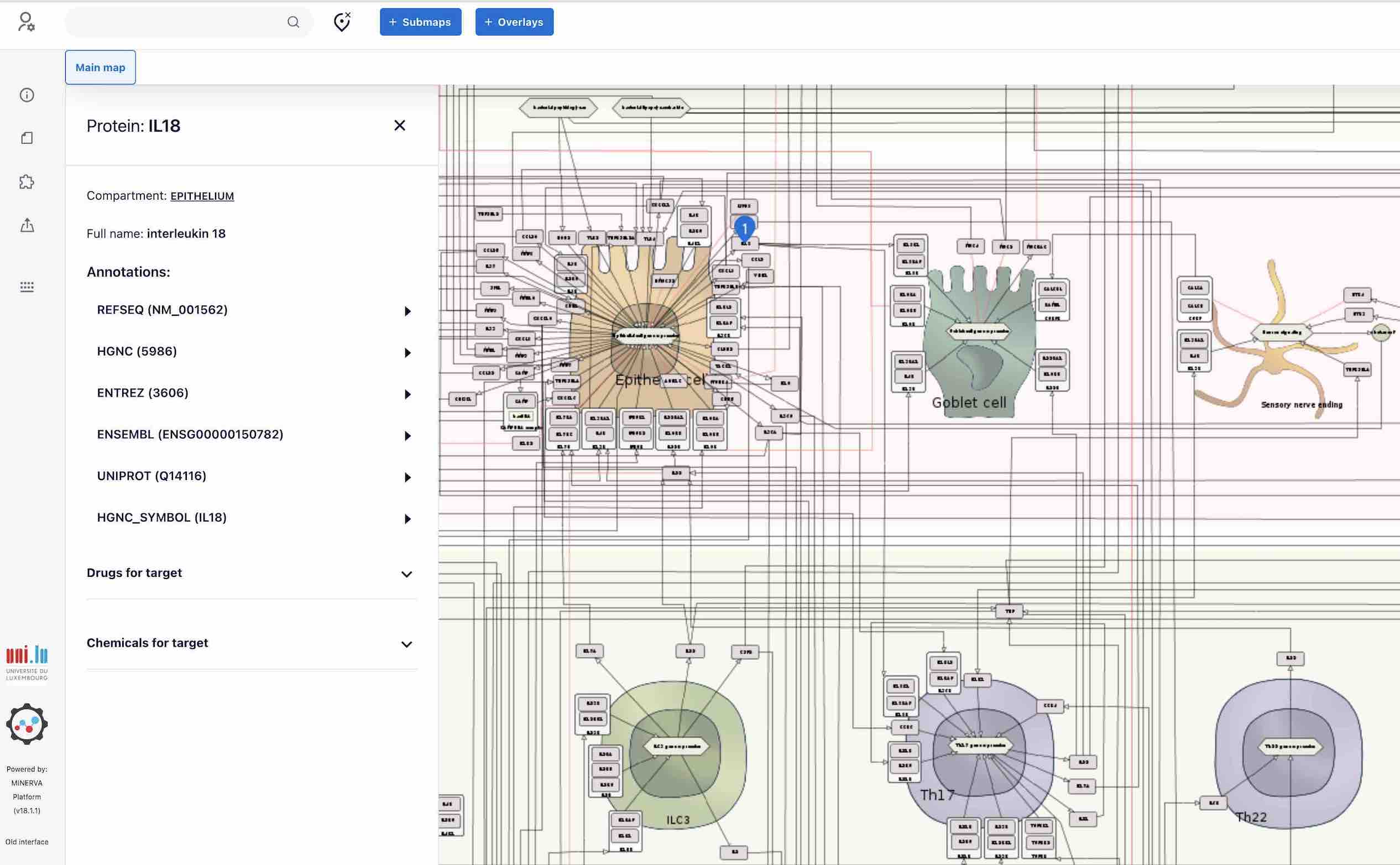Click the search magnifier icon

tap(294, 22)
